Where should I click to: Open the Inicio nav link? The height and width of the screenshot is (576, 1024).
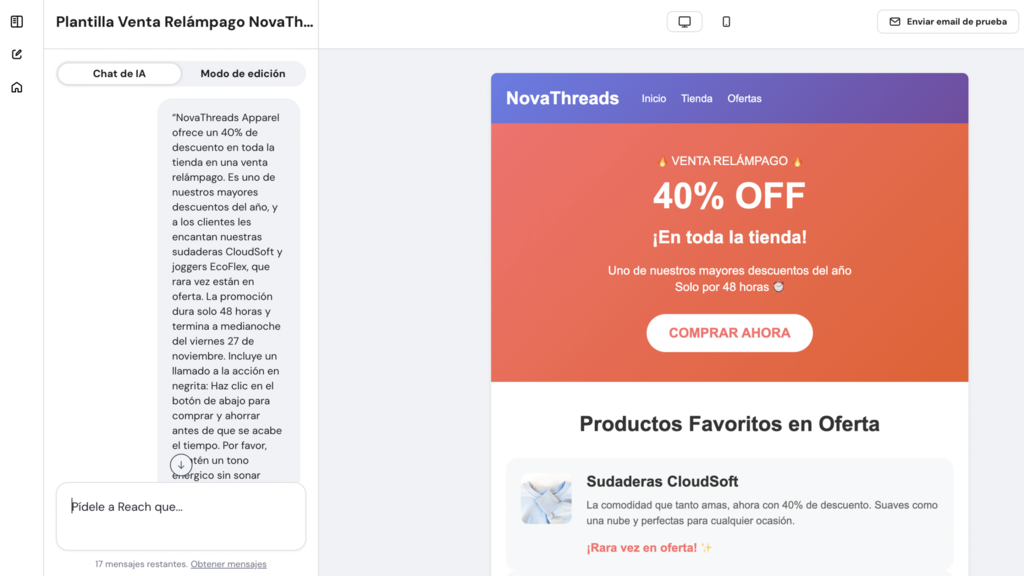[654, 99]
